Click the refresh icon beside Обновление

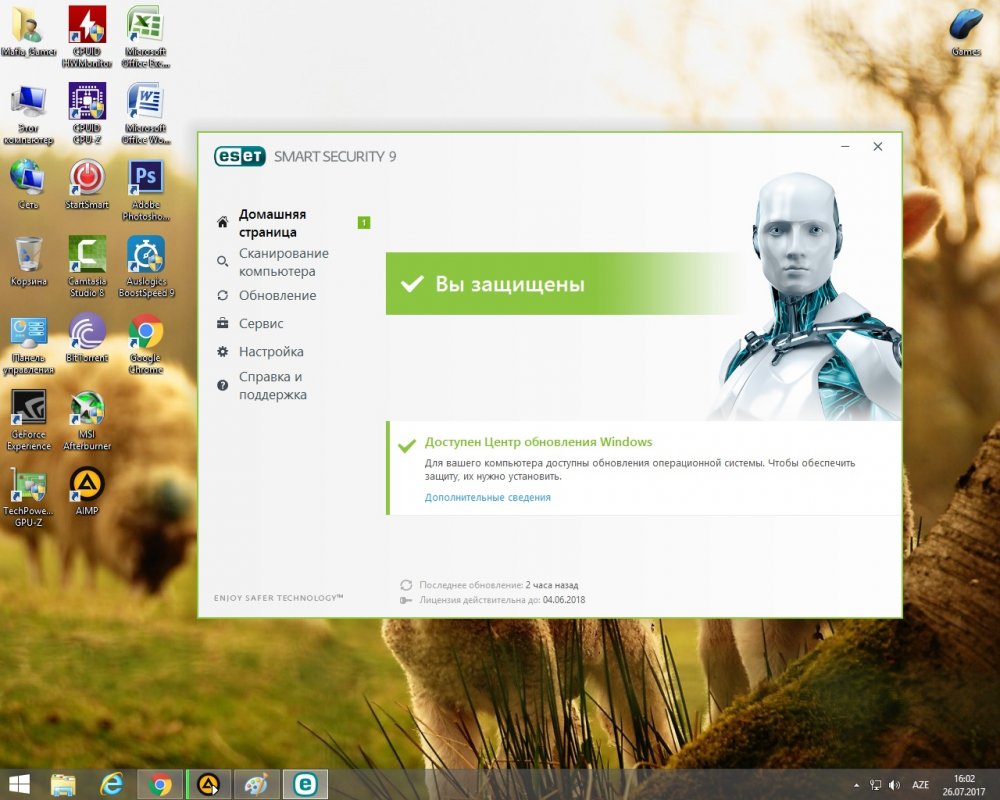coord(222,295)
